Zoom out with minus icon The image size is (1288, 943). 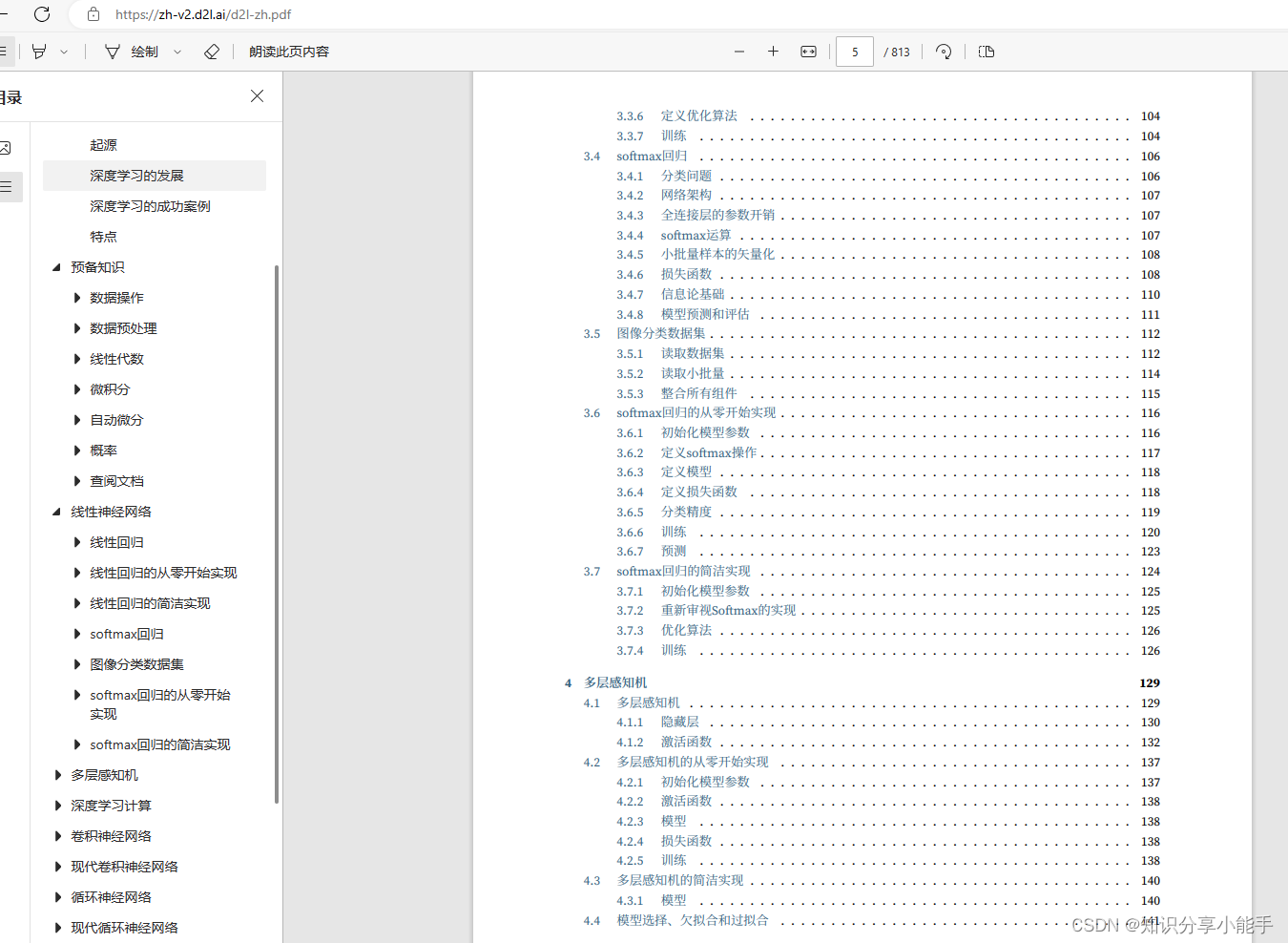[739, 52]
